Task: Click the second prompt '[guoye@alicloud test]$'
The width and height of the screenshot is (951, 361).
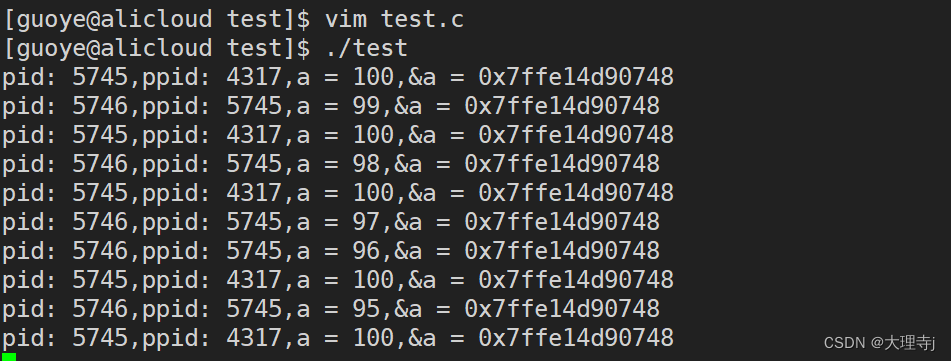Action: (156, 48)
